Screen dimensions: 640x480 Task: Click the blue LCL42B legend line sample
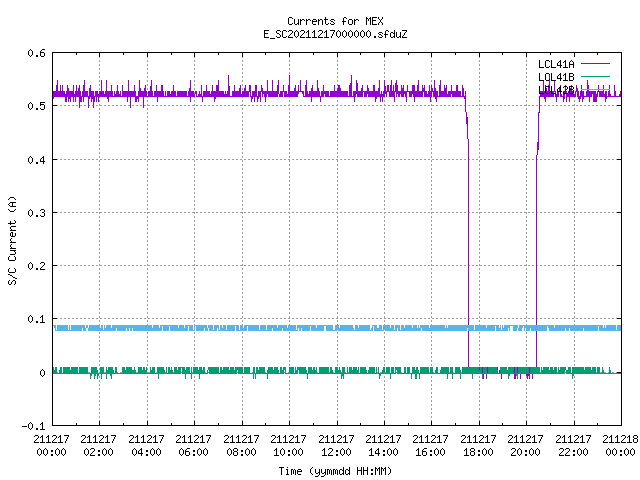[595, 89]
